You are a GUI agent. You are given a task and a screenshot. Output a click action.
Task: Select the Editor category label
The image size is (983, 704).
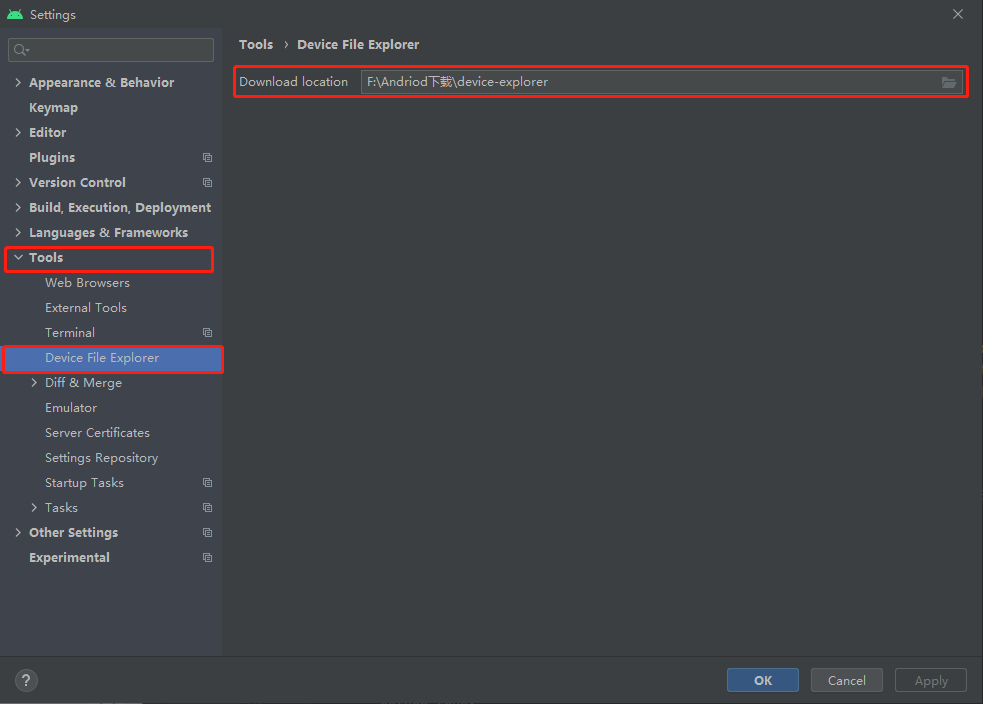click(48, 132)
